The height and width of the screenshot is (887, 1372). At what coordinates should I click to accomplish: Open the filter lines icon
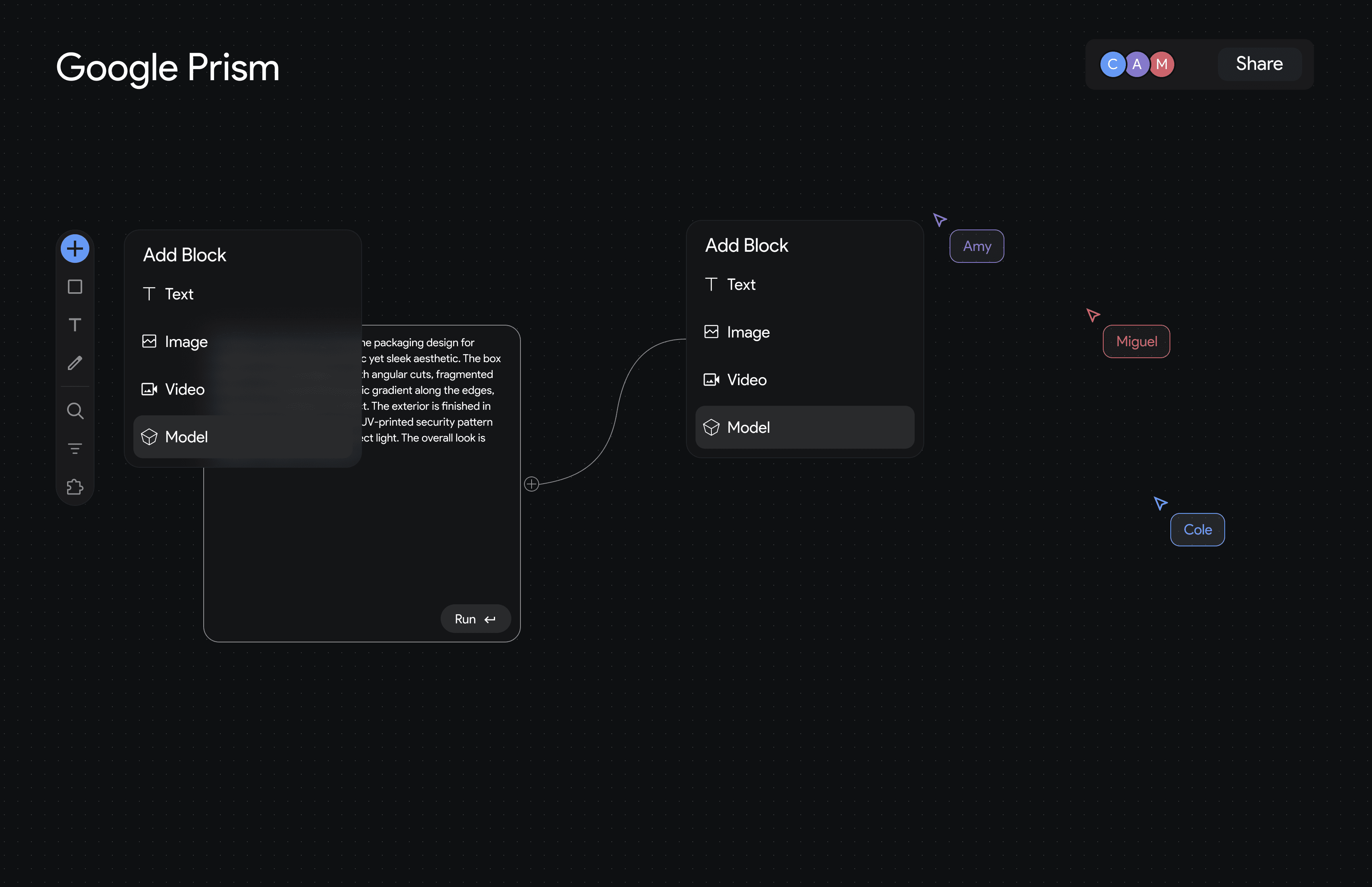[75, 449]
